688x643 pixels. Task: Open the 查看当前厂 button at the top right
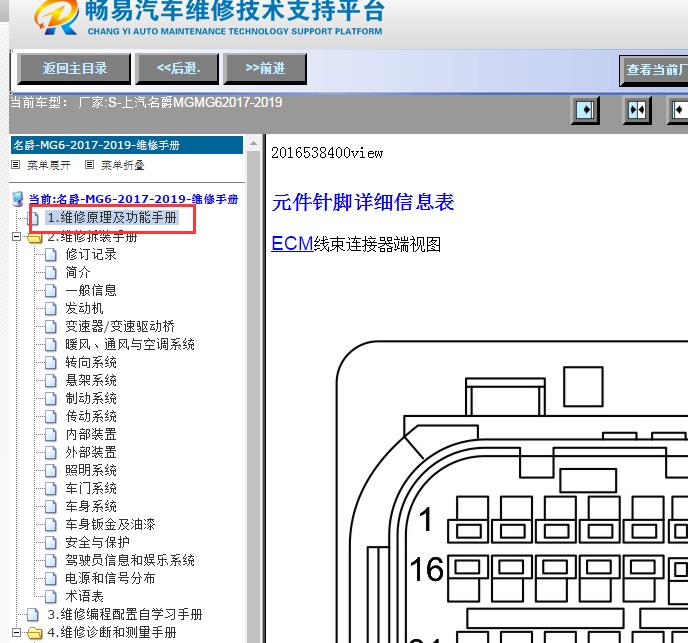pyautogui.click(x=654, y=70)
